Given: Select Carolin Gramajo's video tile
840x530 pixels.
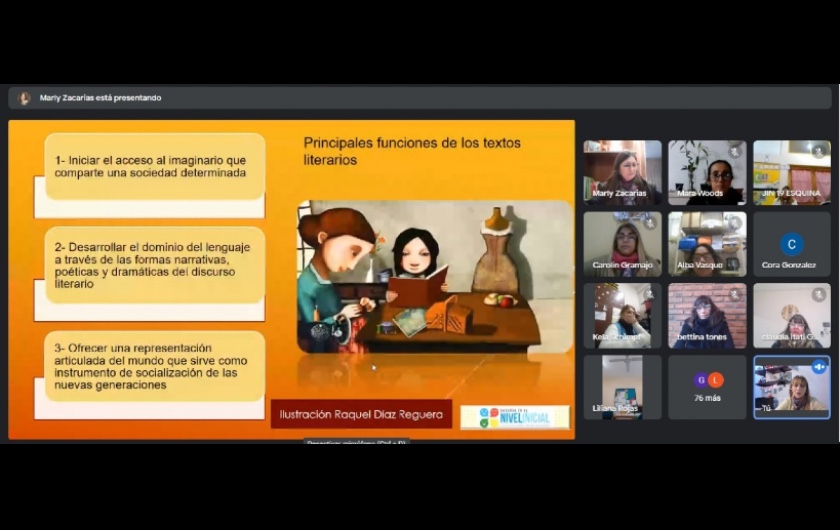Looking at the screenshot, I should pyautogui.click(x=622, y=244).
